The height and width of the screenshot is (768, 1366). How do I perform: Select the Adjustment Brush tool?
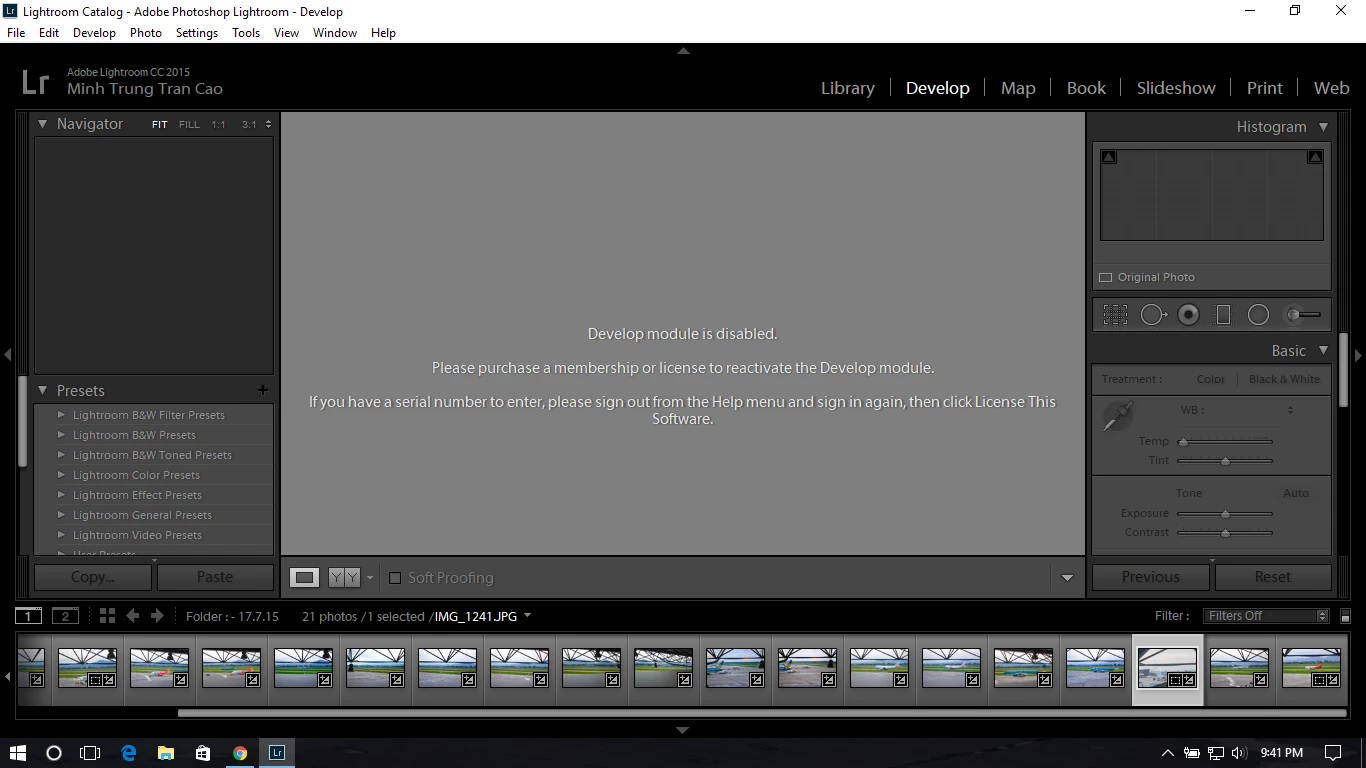click(x=1303, y=315)
